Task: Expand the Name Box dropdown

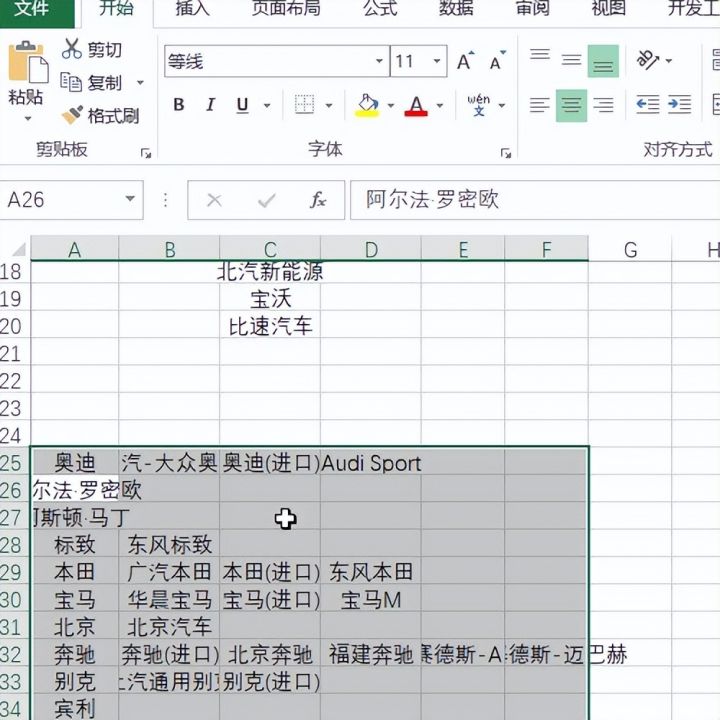Action: click(130, 199)
